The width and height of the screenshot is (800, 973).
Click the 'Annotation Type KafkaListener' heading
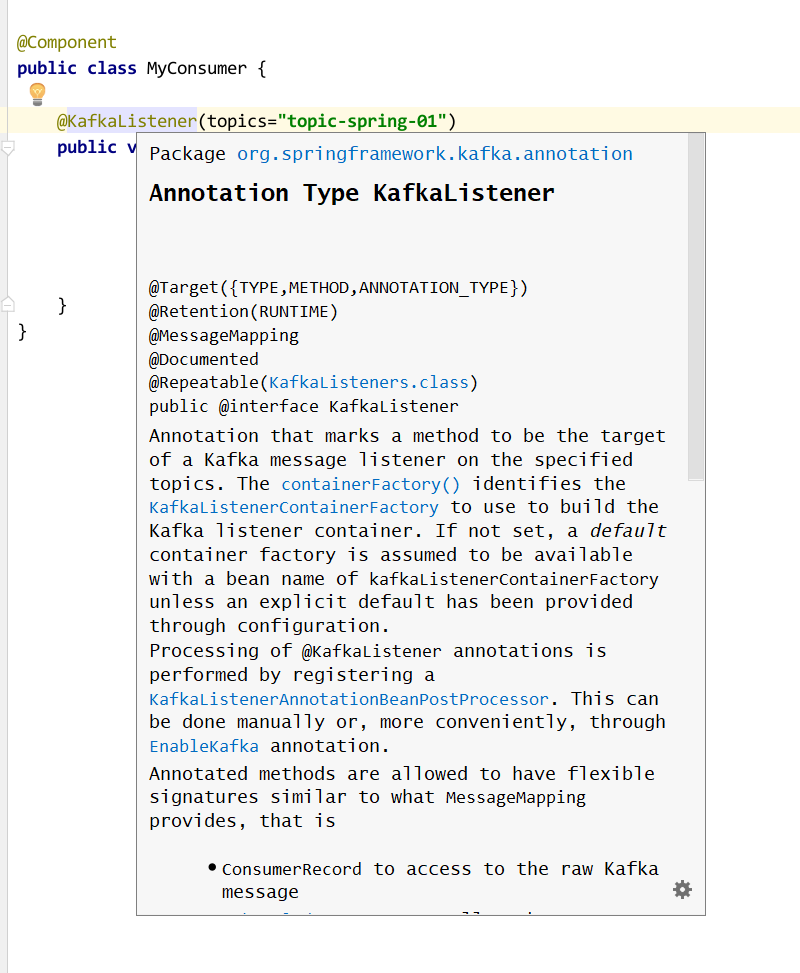pyautogui.click(x=351, y=193)
